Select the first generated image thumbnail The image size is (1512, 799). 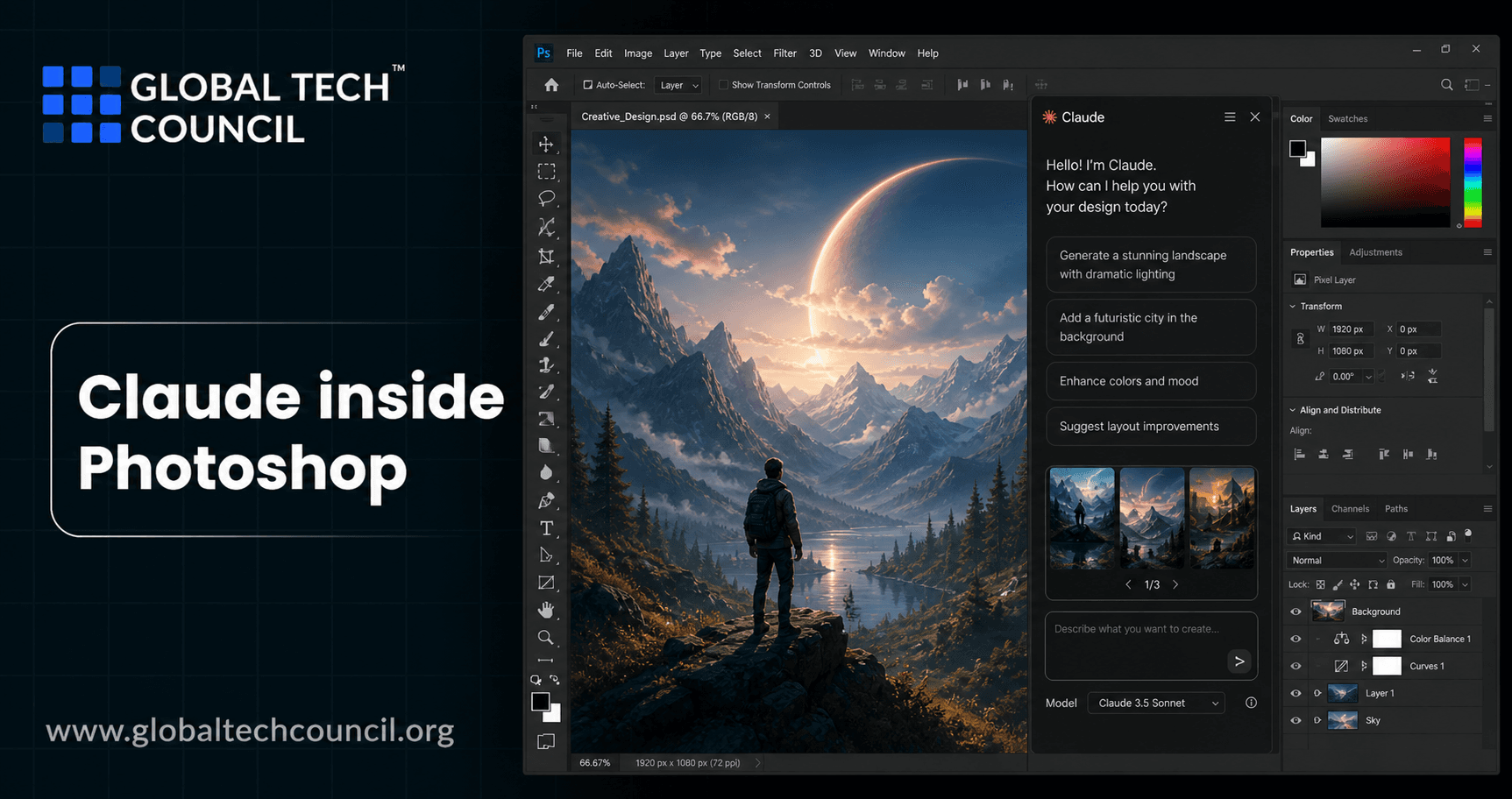1083,518
